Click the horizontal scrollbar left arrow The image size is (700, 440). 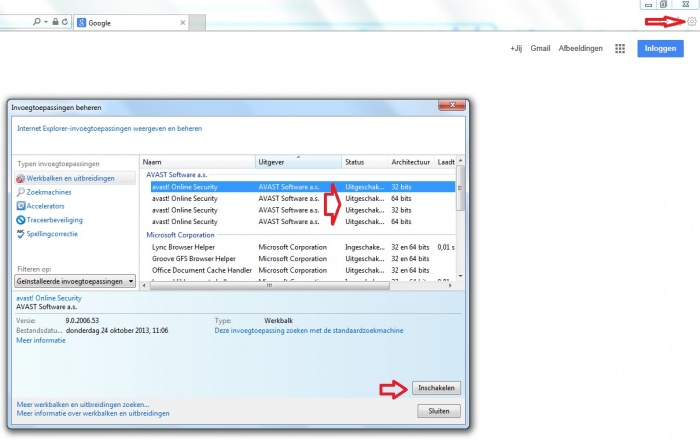click(x=144, y=286)
